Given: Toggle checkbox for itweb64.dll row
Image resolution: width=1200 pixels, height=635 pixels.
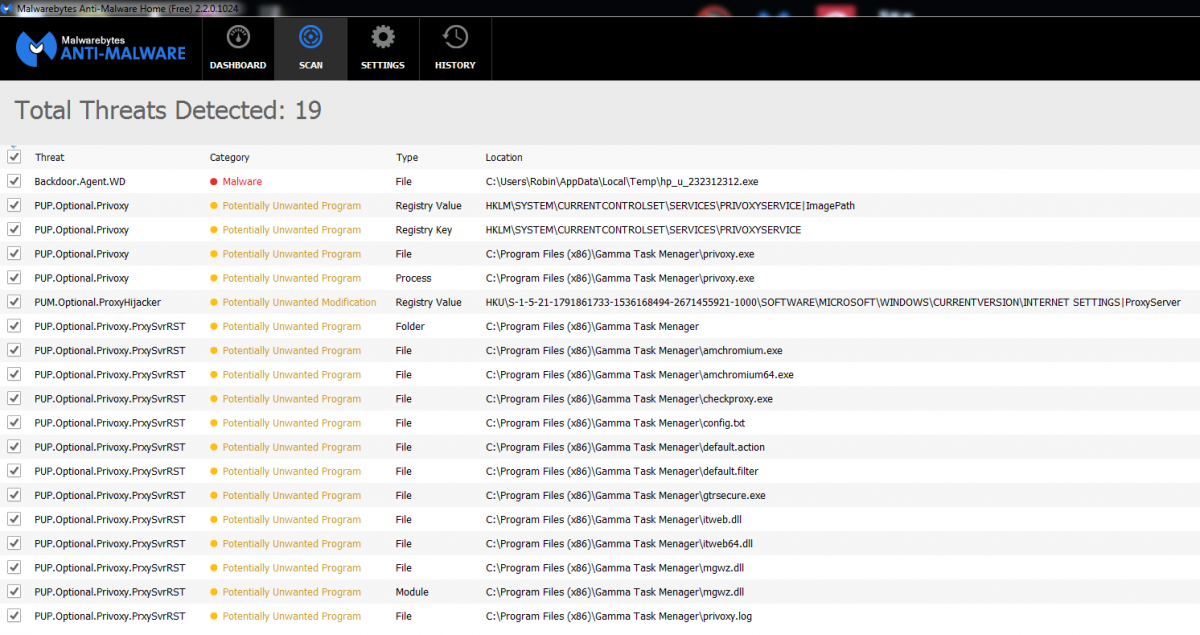Looking at the screenshot, I should point(14,543).
